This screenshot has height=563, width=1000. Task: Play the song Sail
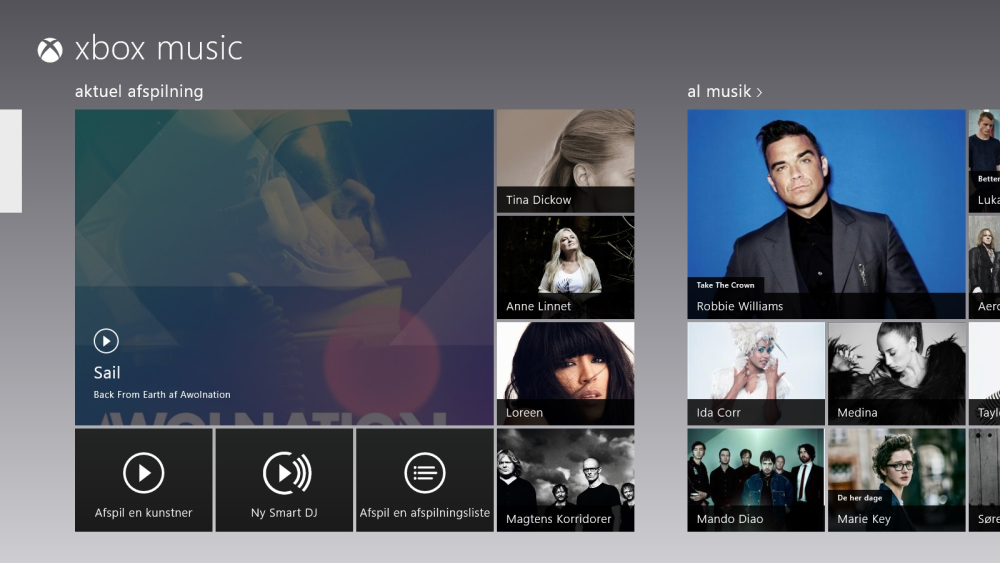coord(106,341)
